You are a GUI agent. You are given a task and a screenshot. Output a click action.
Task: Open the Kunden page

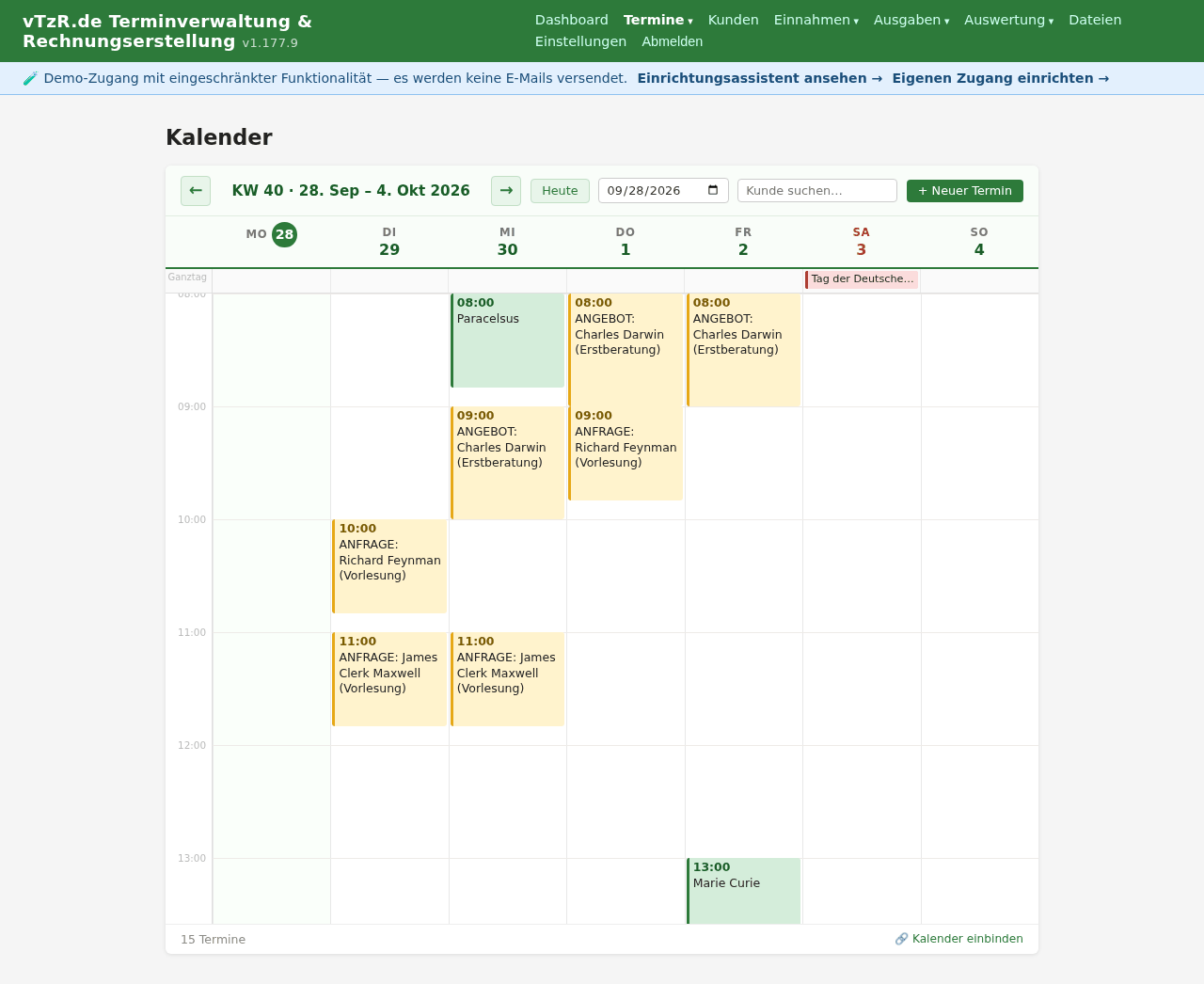pos(734,20)
